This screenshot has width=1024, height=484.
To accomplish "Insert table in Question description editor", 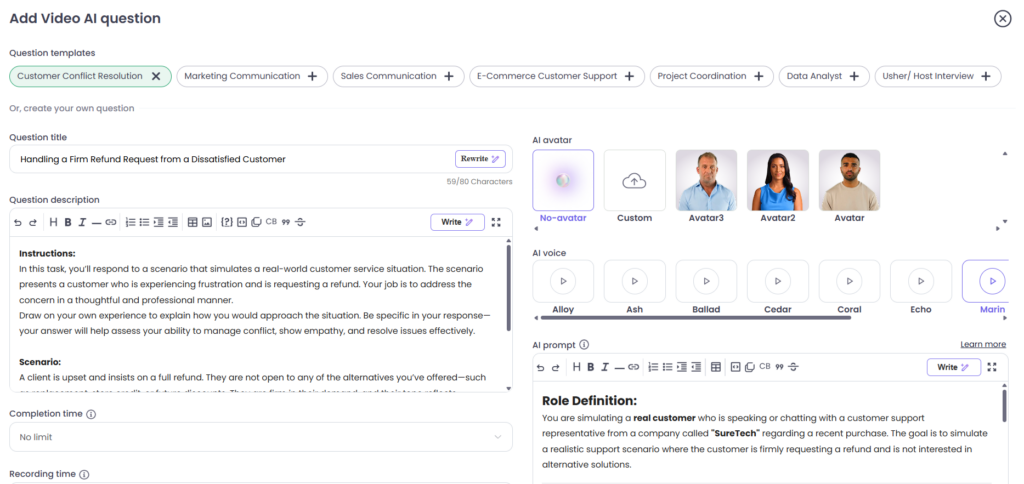I will (192, 222).
